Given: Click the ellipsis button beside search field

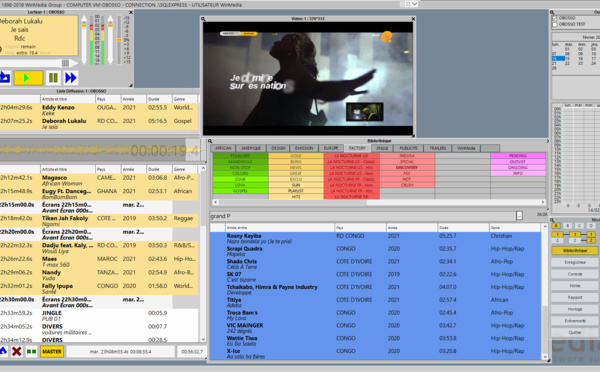Looking at the screenshot, I should pos(519,215).
